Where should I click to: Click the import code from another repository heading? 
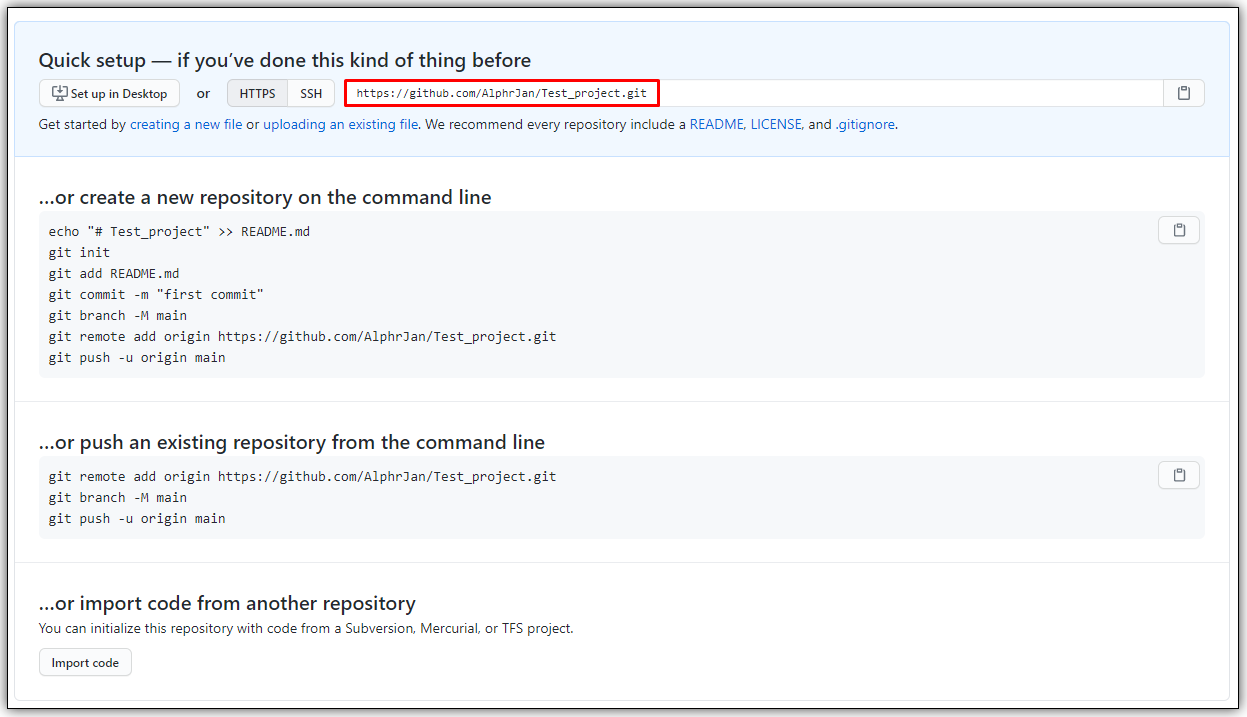[x=227, y=603]
